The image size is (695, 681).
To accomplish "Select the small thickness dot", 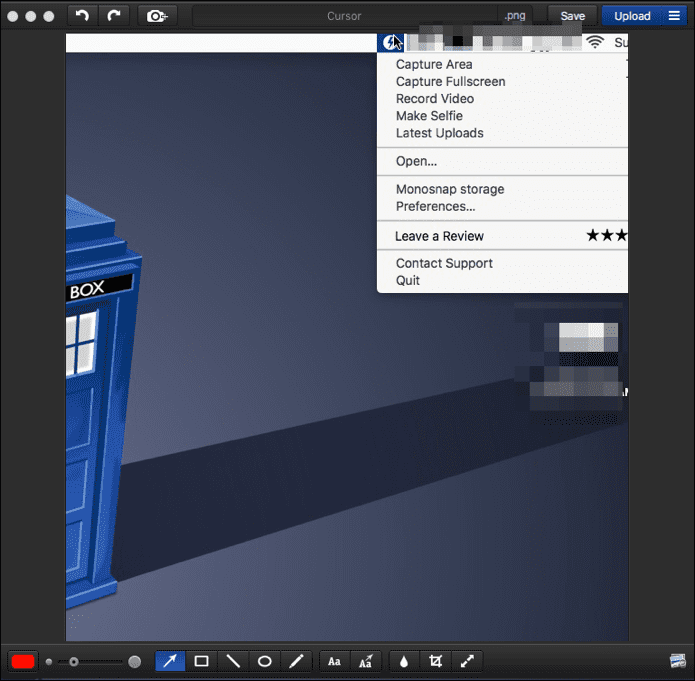I will coord(49,662).
